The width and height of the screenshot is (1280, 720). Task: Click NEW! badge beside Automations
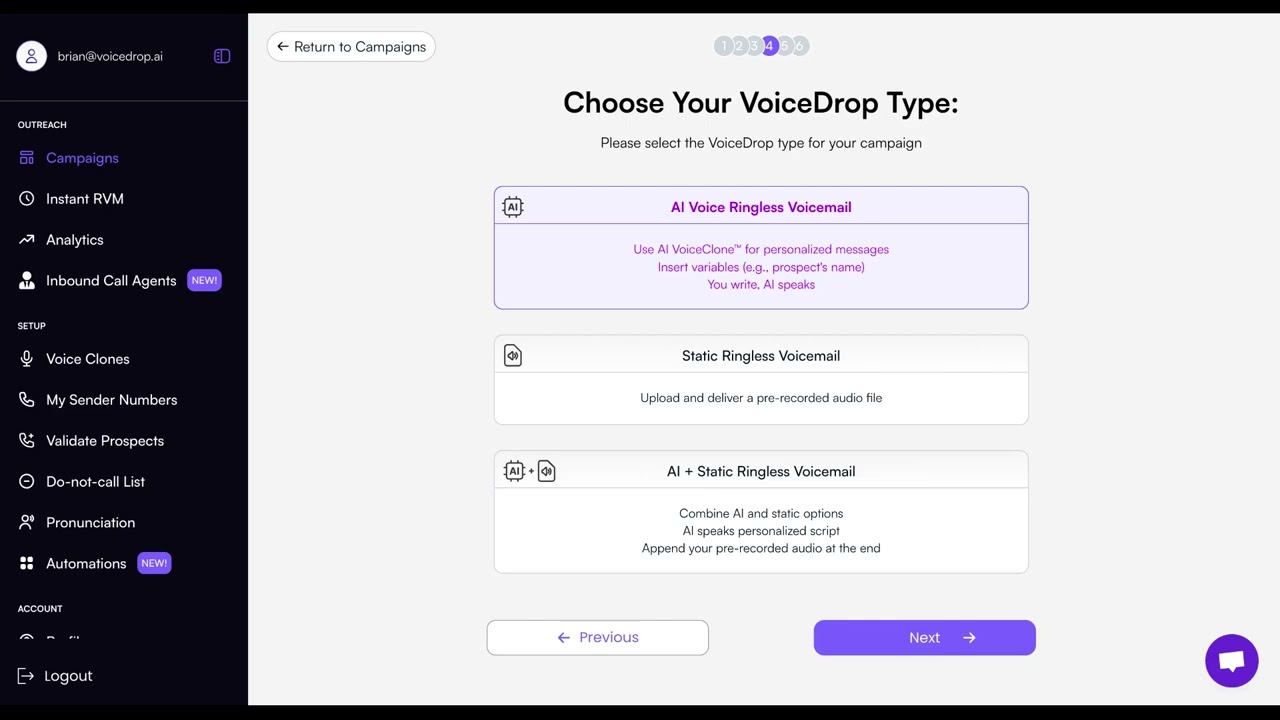point(154,564)
